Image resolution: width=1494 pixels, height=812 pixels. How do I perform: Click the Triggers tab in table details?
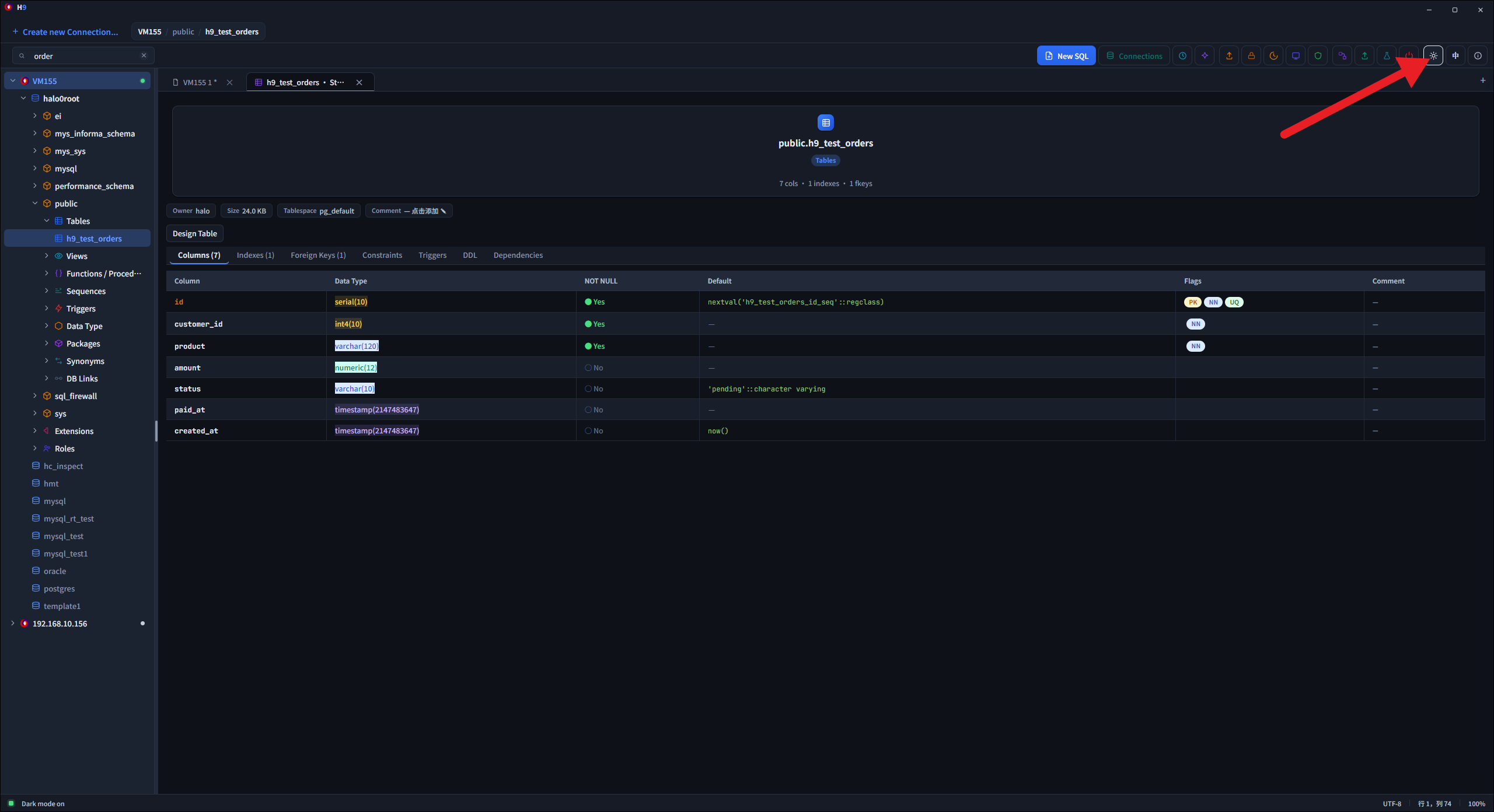click(x=432, y=256)
